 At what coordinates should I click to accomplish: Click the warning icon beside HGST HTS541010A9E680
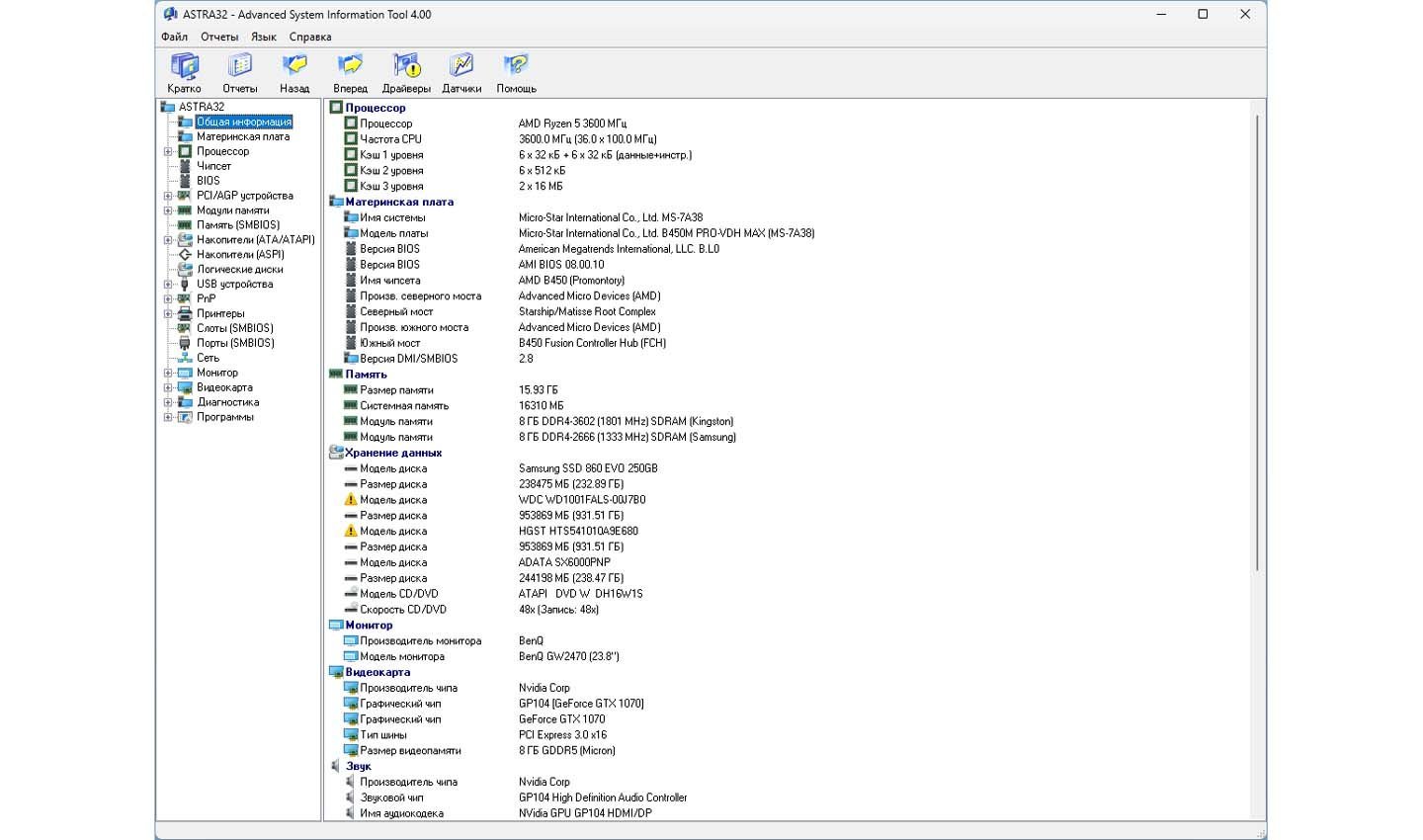(x=350, y=532)
